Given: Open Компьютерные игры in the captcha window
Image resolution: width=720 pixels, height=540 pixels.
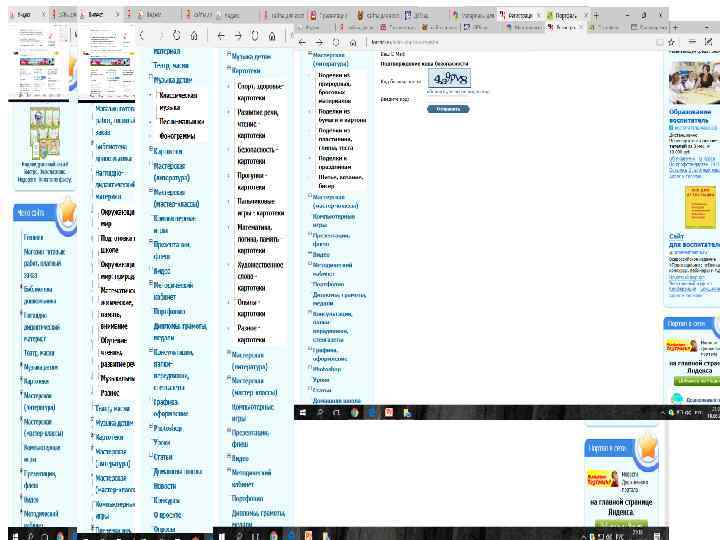Looking at the screenshot, I should pyautogui.click(x=334, y=220).
